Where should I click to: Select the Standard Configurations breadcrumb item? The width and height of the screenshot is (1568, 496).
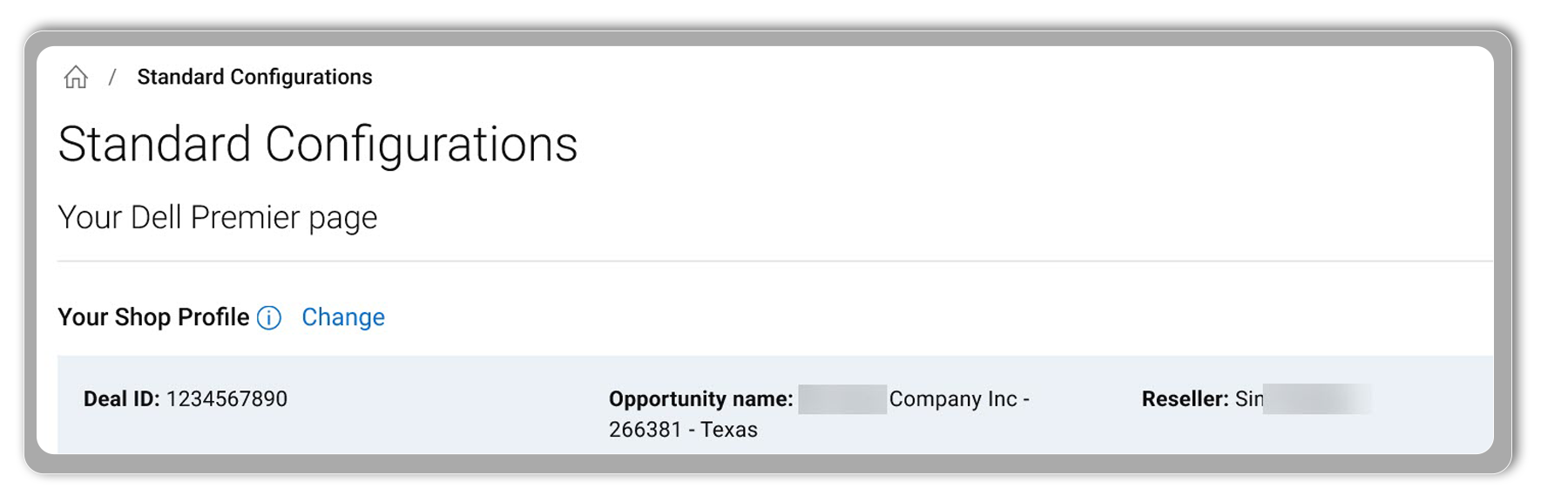[254, 78]
